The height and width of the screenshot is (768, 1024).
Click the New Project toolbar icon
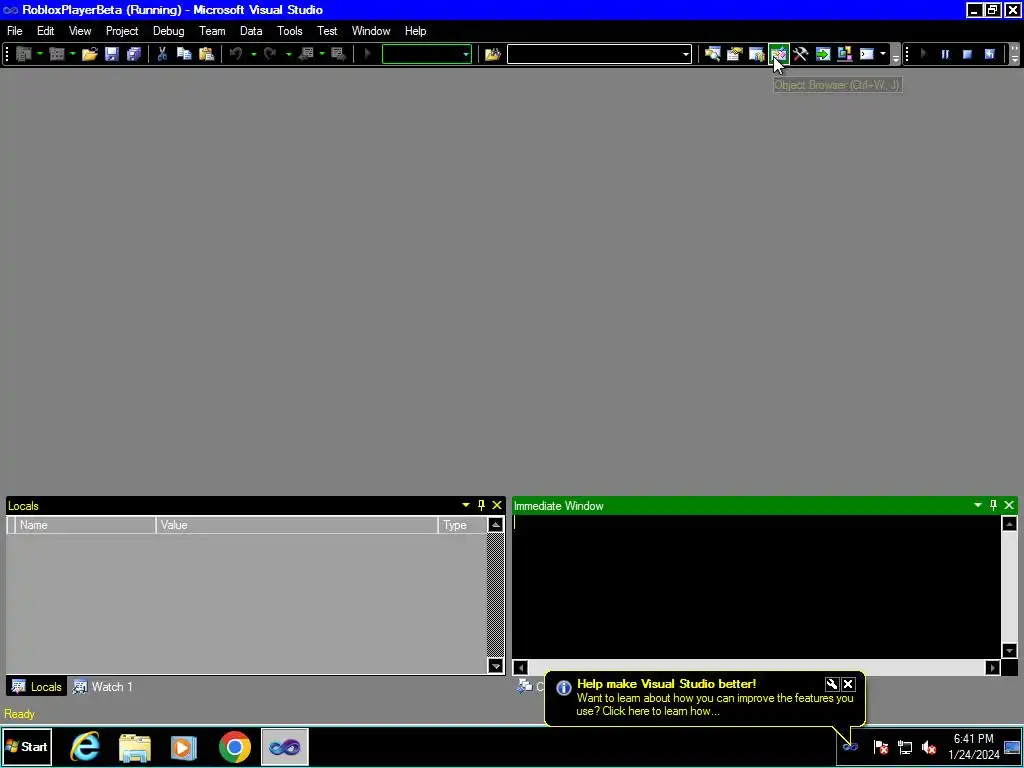click(24, 54)
